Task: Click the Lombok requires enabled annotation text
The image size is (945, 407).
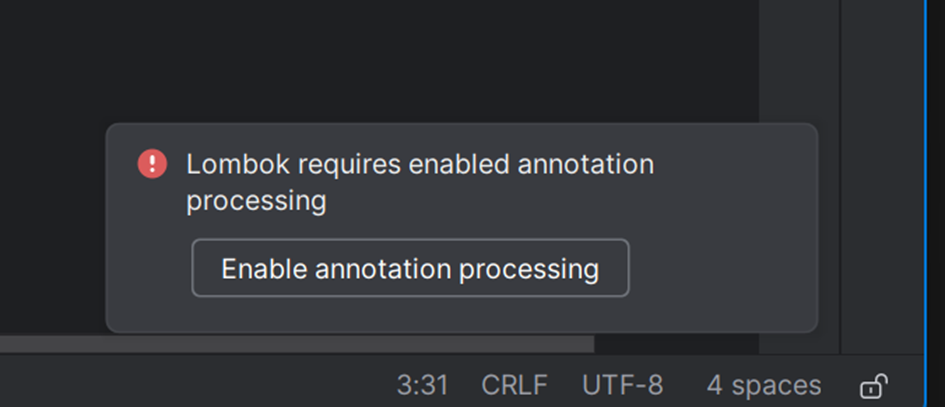Action: [x=420, y=164]
